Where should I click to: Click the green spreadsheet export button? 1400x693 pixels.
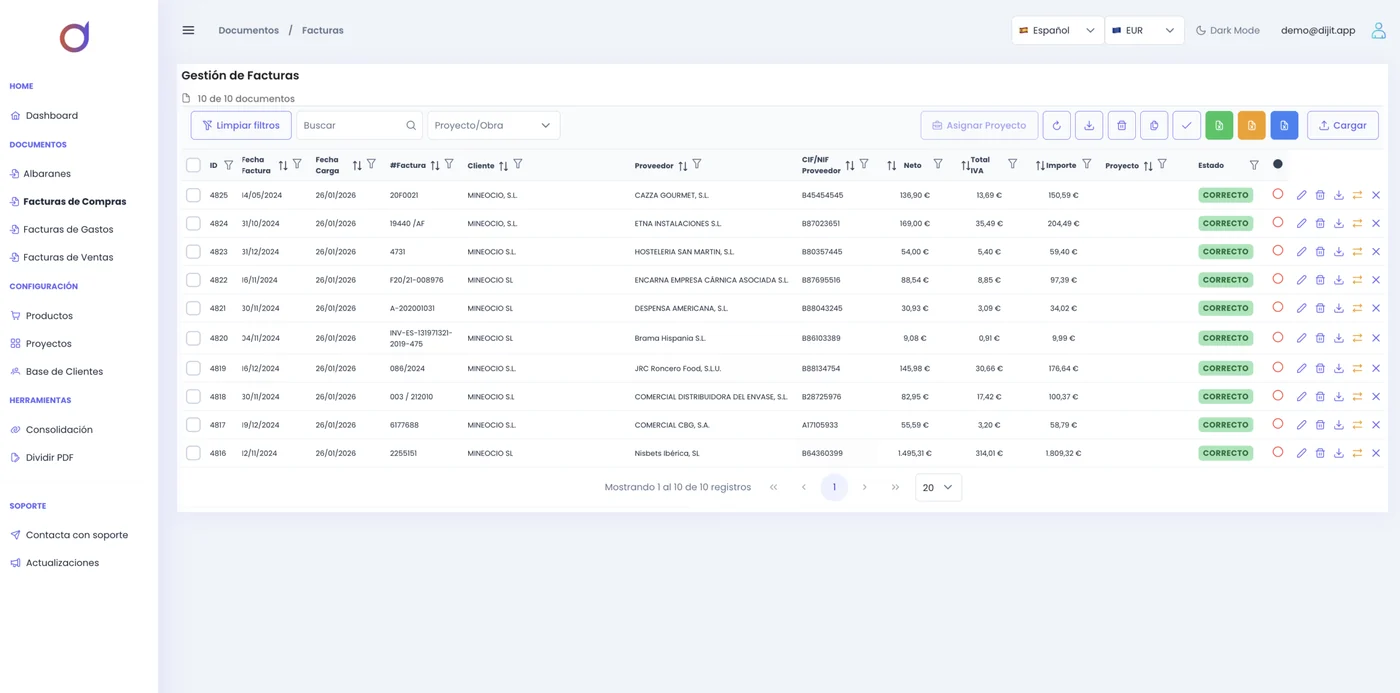point(1219,125)
